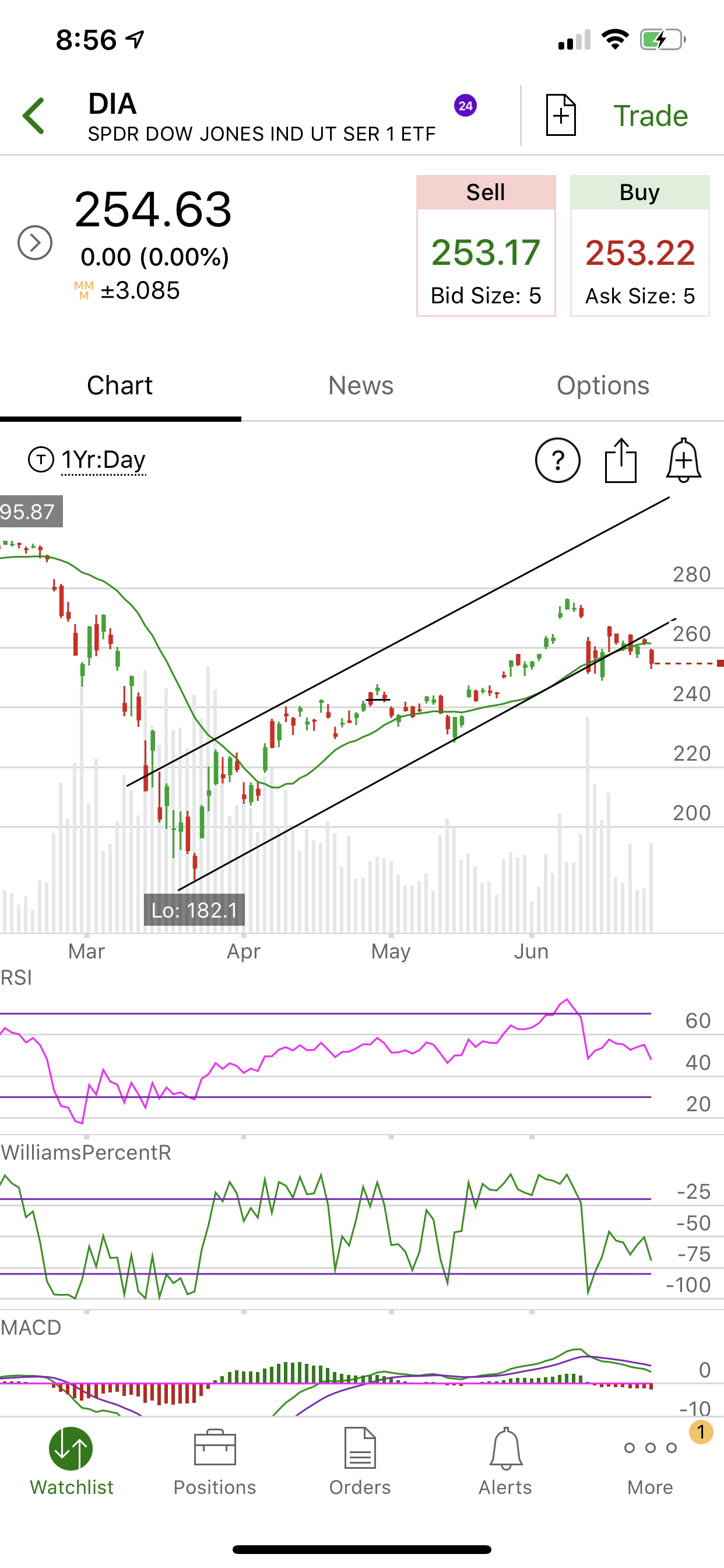Viewport: 724px width, 1568px height.
Task: Tap the Wi-Fi status icon
Action: (614, 40)
